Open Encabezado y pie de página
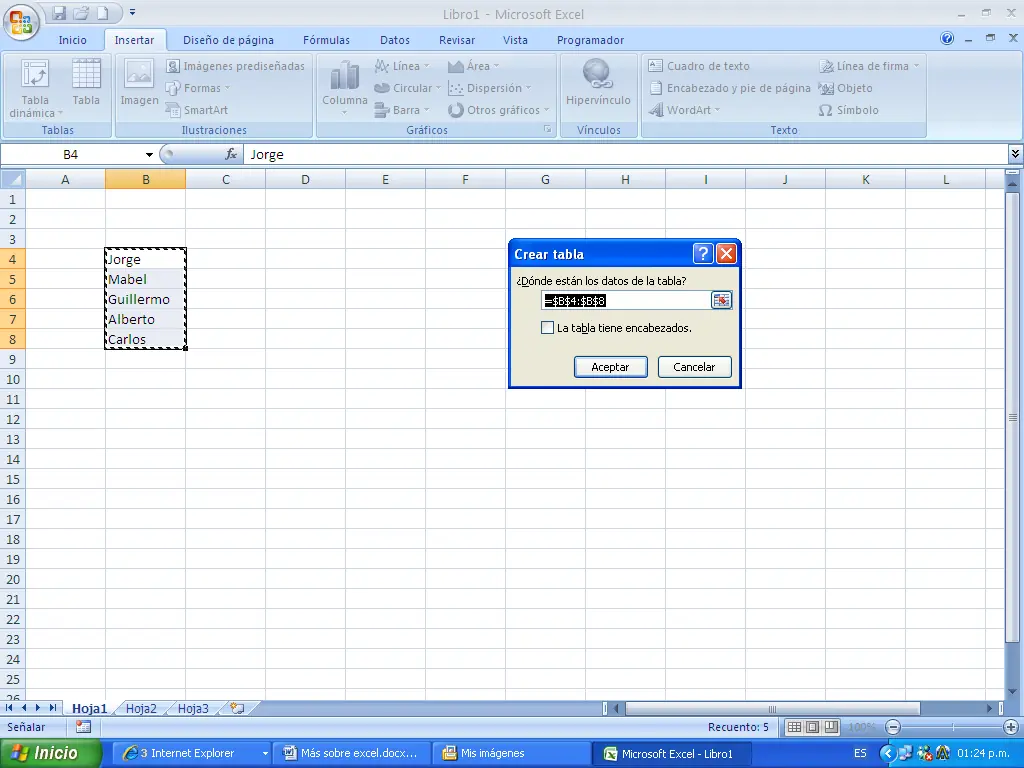Viewport: 1024px width, 768px height. (729, 88)
